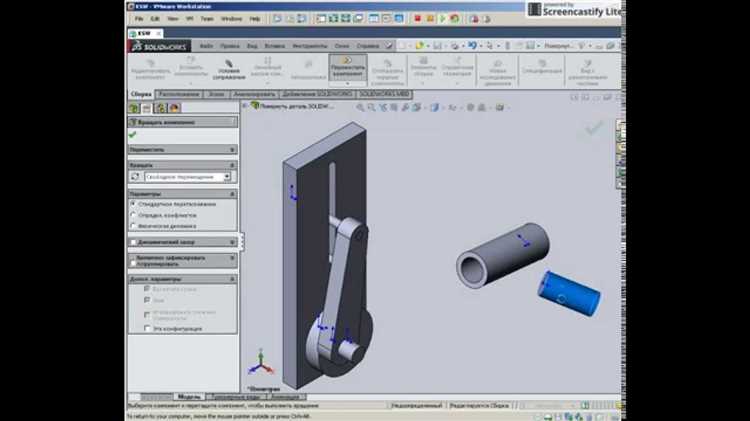Open the FeatureManager design tree icon
Image resolution: width=750 pixels, height=421 pixels.
point(133,108)
